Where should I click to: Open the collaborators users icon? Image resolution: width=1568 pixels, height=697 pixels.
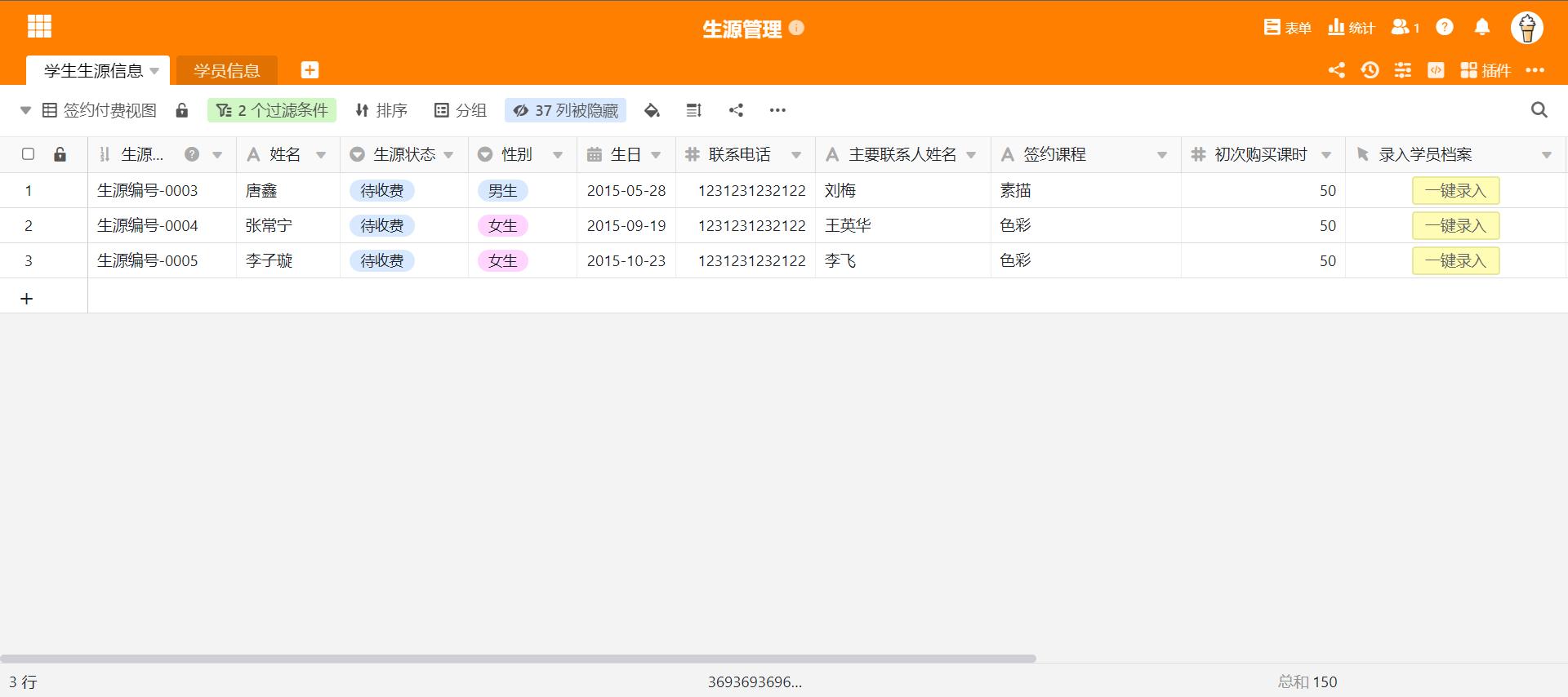tap(1405, 28)
